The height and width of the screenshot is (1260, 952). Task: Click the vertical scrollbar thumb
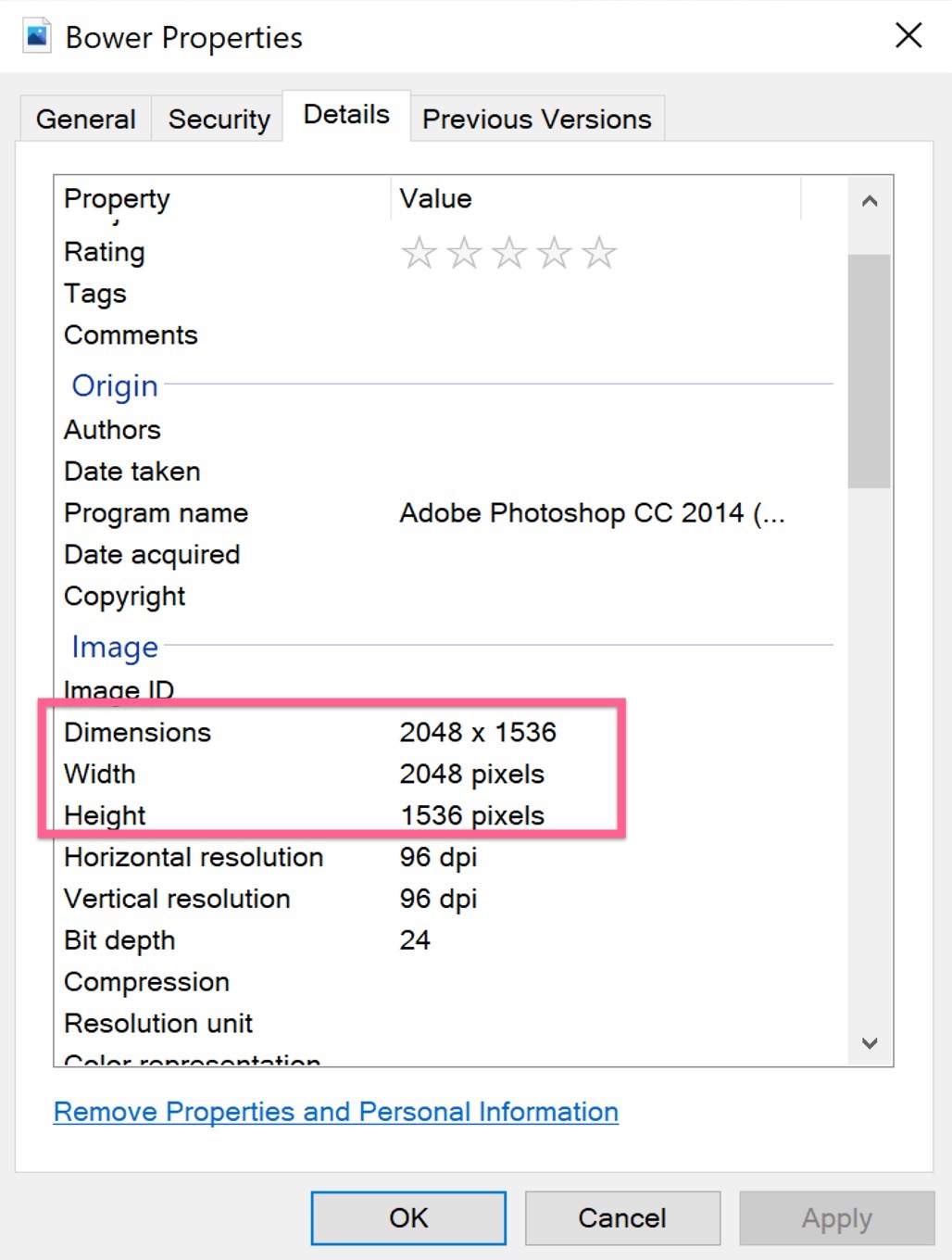click(x=869, y=371)
